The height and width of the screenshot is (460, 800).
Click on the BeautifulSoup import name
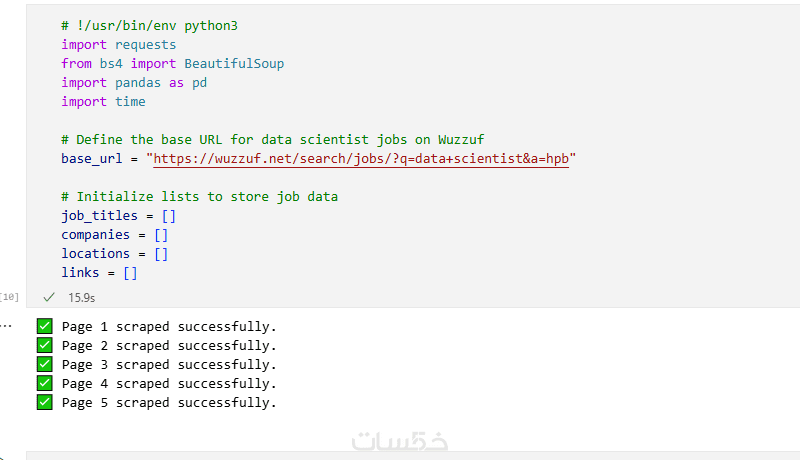coord(234,64)
